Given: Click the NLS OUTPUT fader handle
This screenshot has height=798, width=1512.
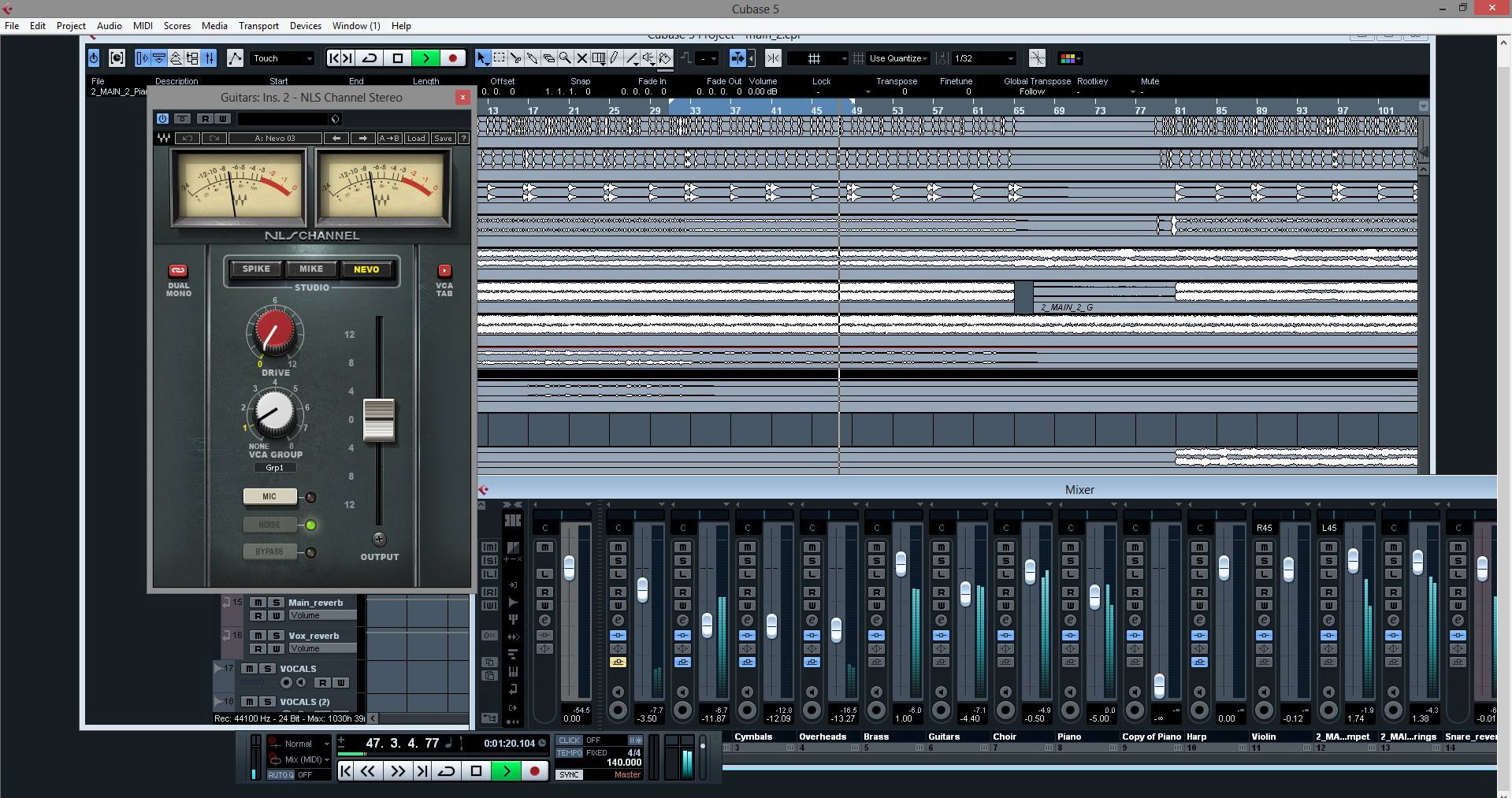Looking at the screenshot, I should coord(379,419).
